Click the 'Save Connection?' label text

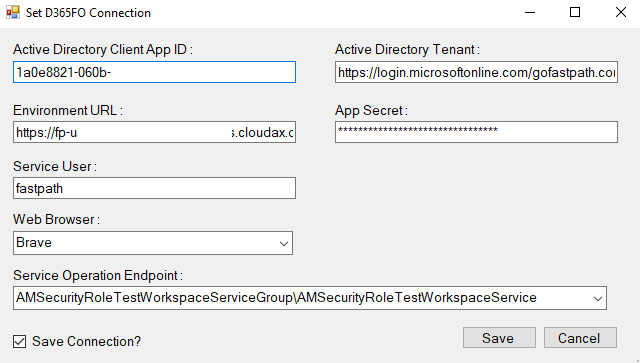pos(87,341)
